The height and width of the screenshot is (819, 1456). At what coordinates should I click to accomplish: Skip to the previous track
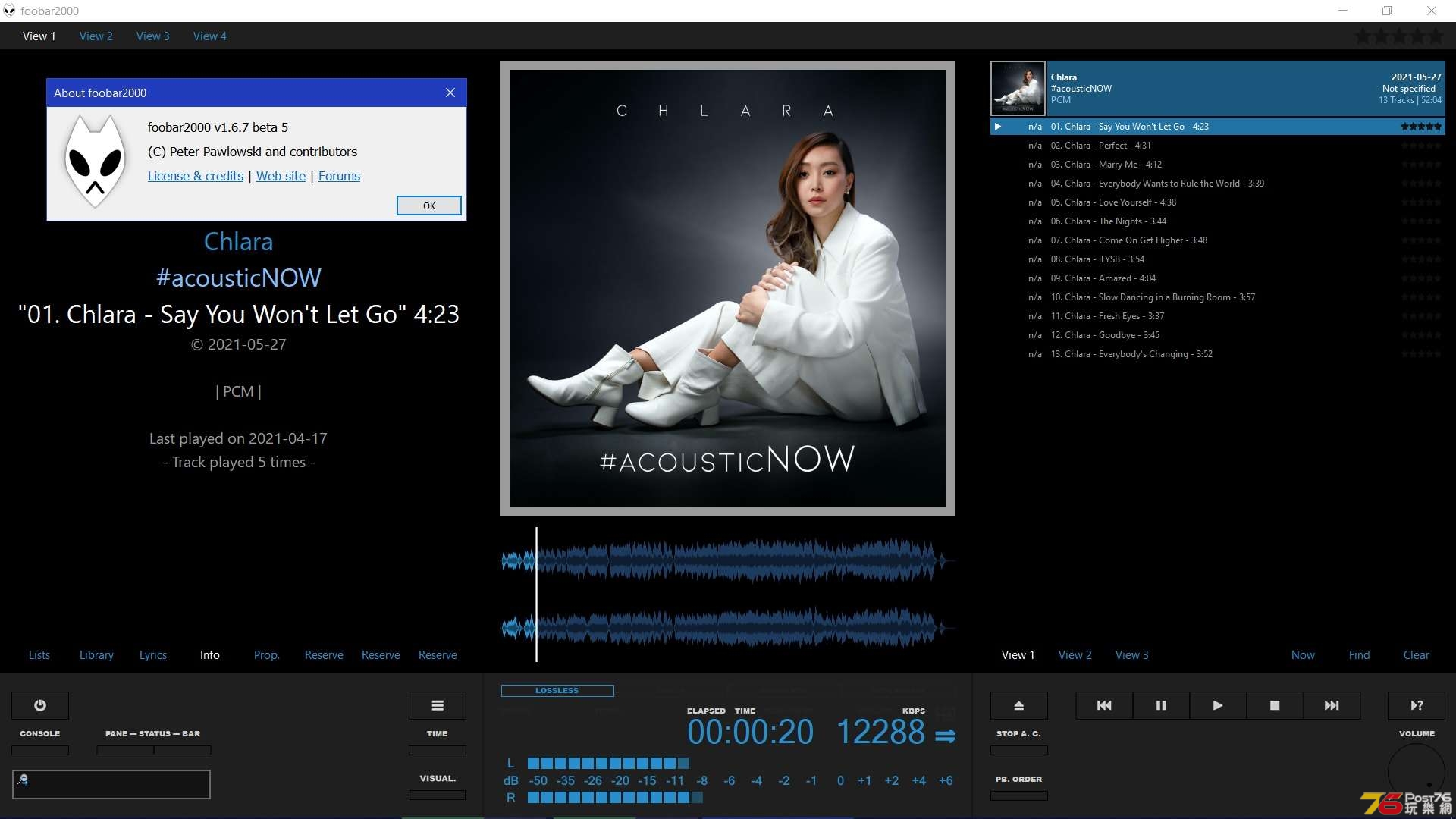pyautogui.click(x=1104, y=705)
